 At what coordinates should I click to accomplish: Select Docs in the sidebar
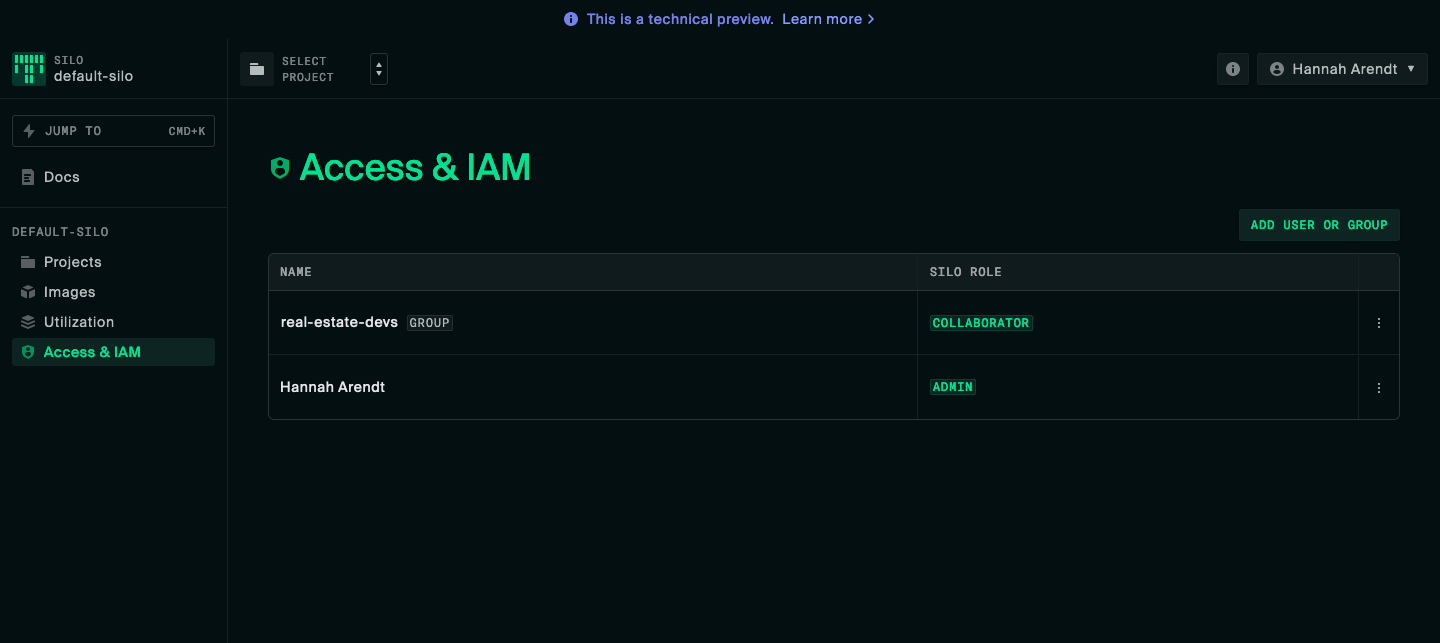pyautogui.click(x=62, y=176)
